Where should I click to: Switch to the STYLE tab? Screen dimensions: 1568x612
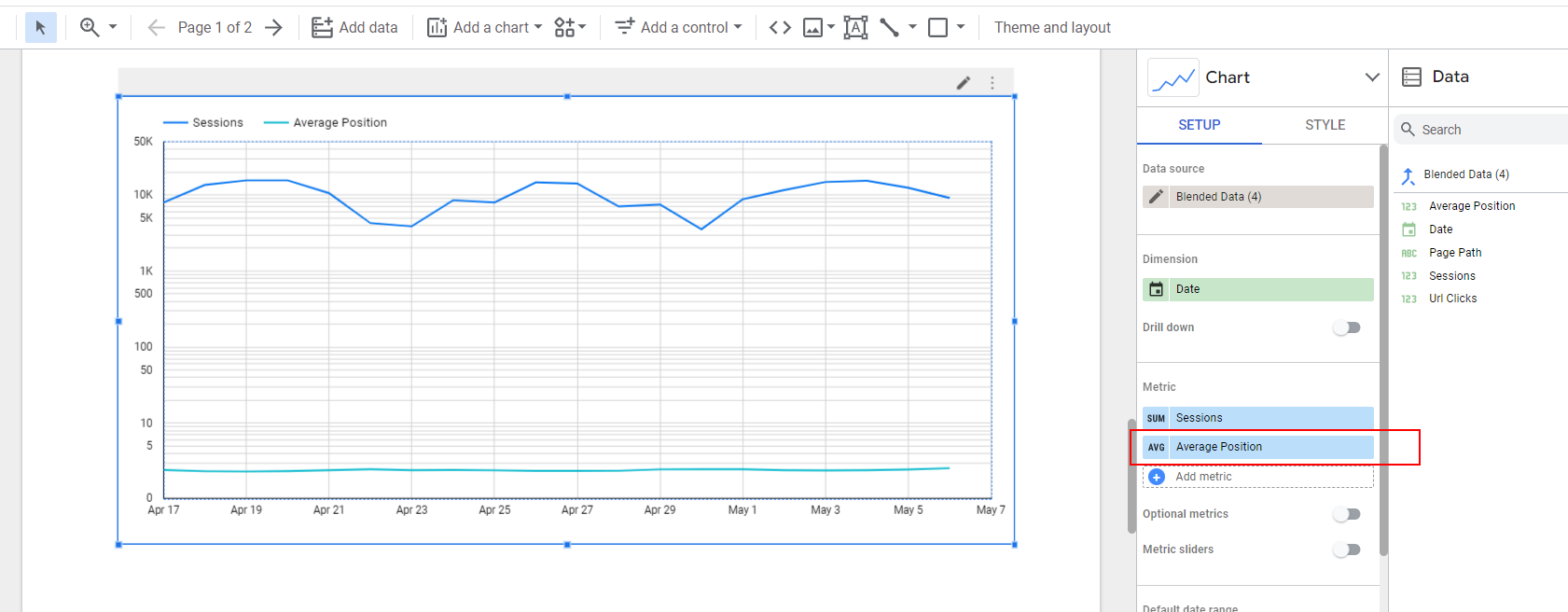click(1325, 125)
